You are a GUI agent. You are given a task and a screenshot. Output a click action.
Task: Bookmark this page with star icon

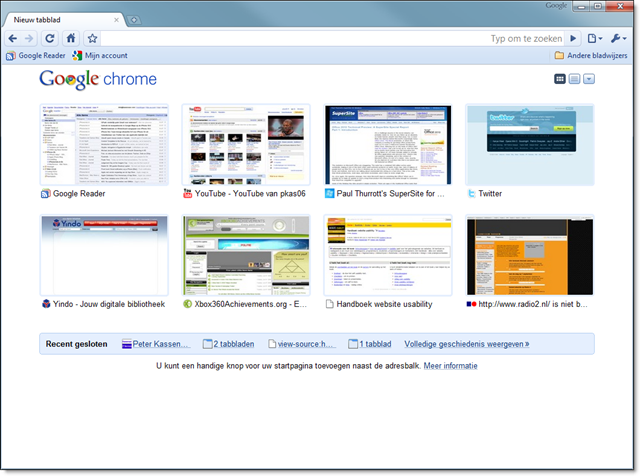[93, 38]
